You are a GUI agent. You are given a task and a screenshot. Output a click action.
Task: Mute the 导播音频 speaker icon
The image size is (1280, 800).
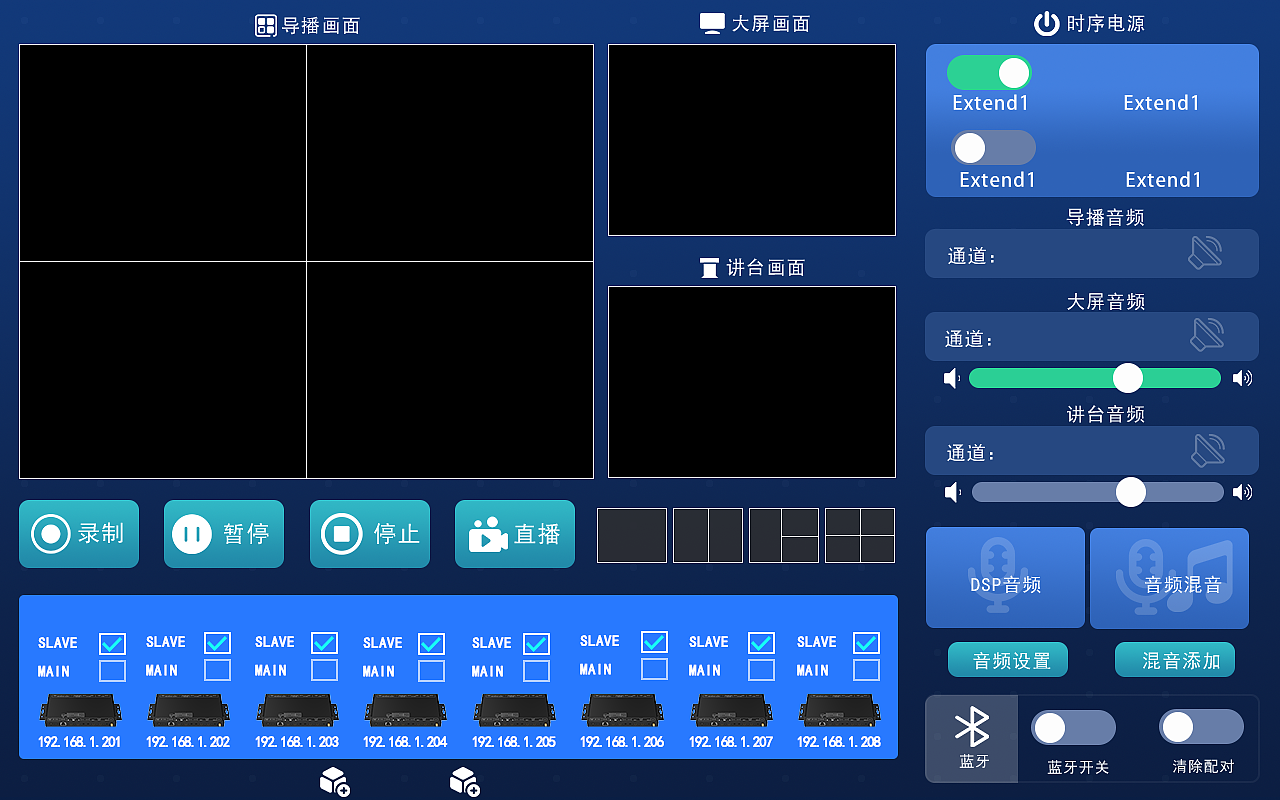(1207, 253)
